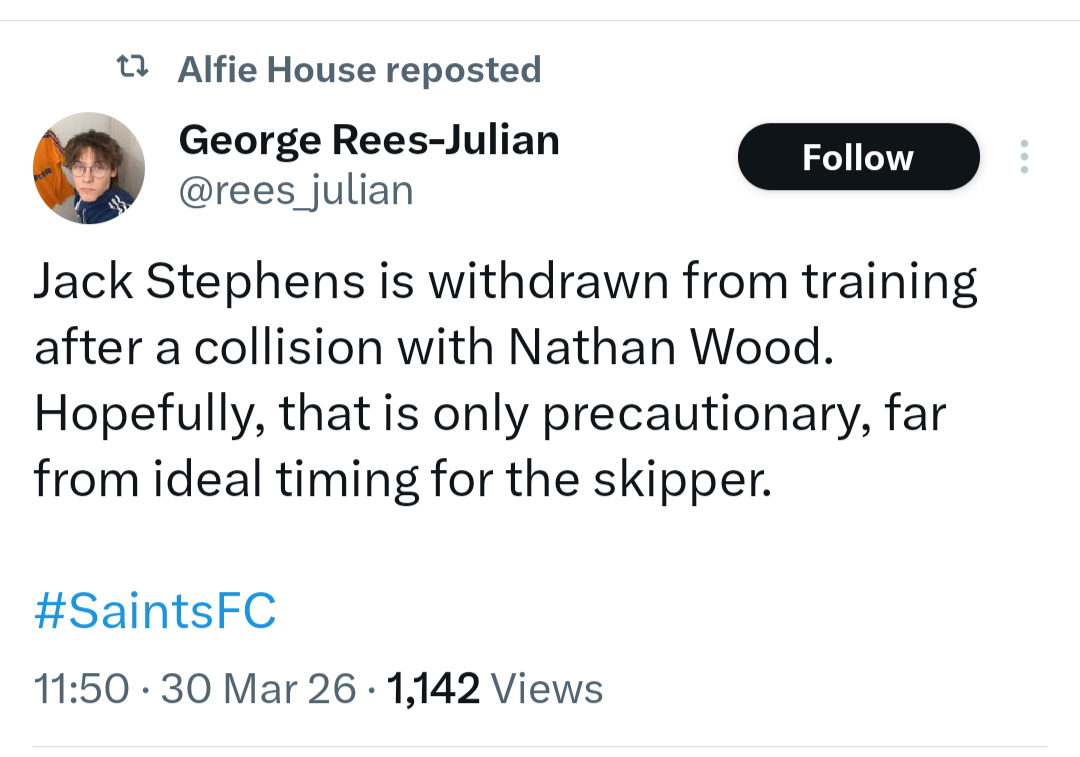Open the @rees_julian handle
The image size is (1080, 757).
(296, 190)
